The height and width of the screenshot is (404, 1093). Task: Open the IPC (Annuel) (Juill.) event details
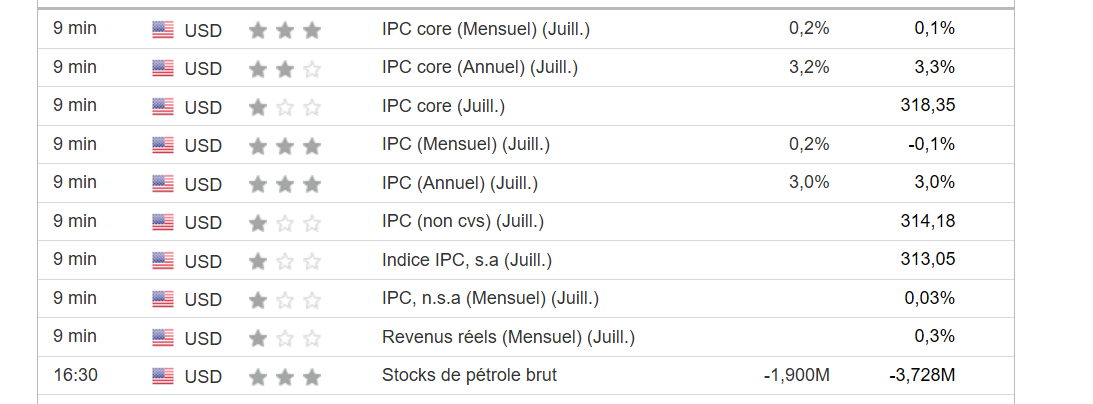[x=460, y=183]
